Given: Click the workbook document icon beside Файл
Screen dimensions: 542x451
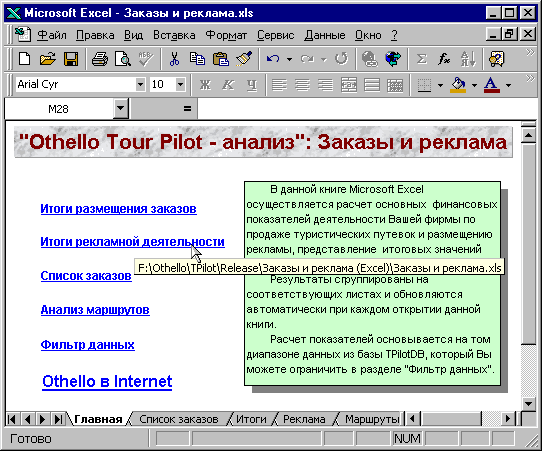Looking at the screenshot, I should [x=23, y=35].
